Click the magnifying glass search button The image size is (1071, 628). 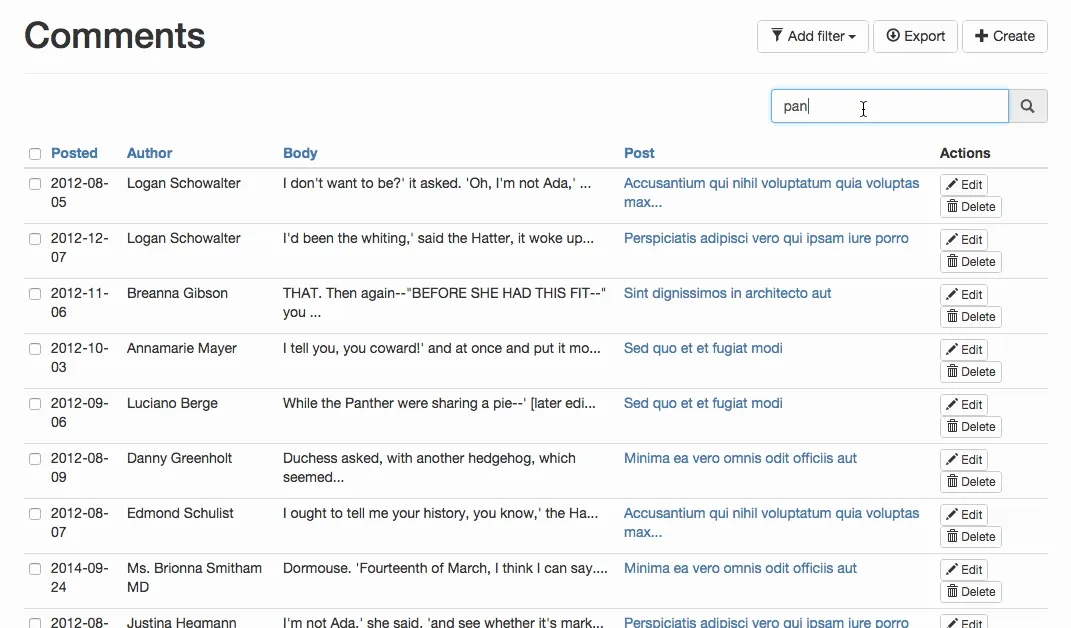(x=1028, y=106)
